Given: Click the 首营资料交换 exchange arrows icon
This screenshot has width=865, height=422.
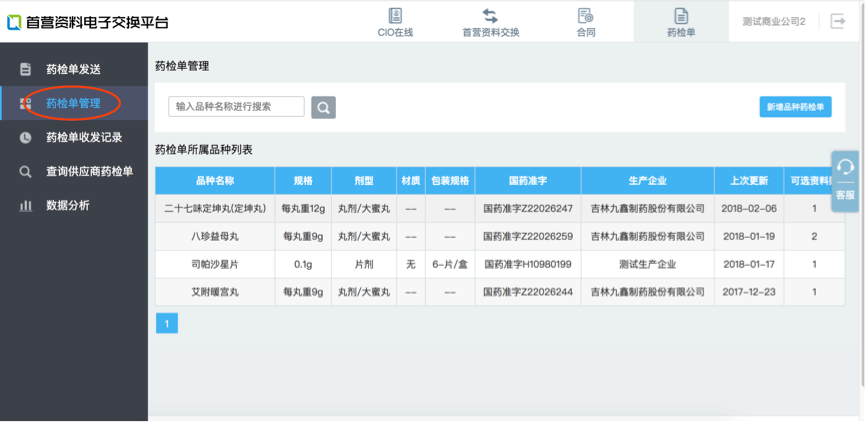Looking at the screenshot, I should coord(490,15).
